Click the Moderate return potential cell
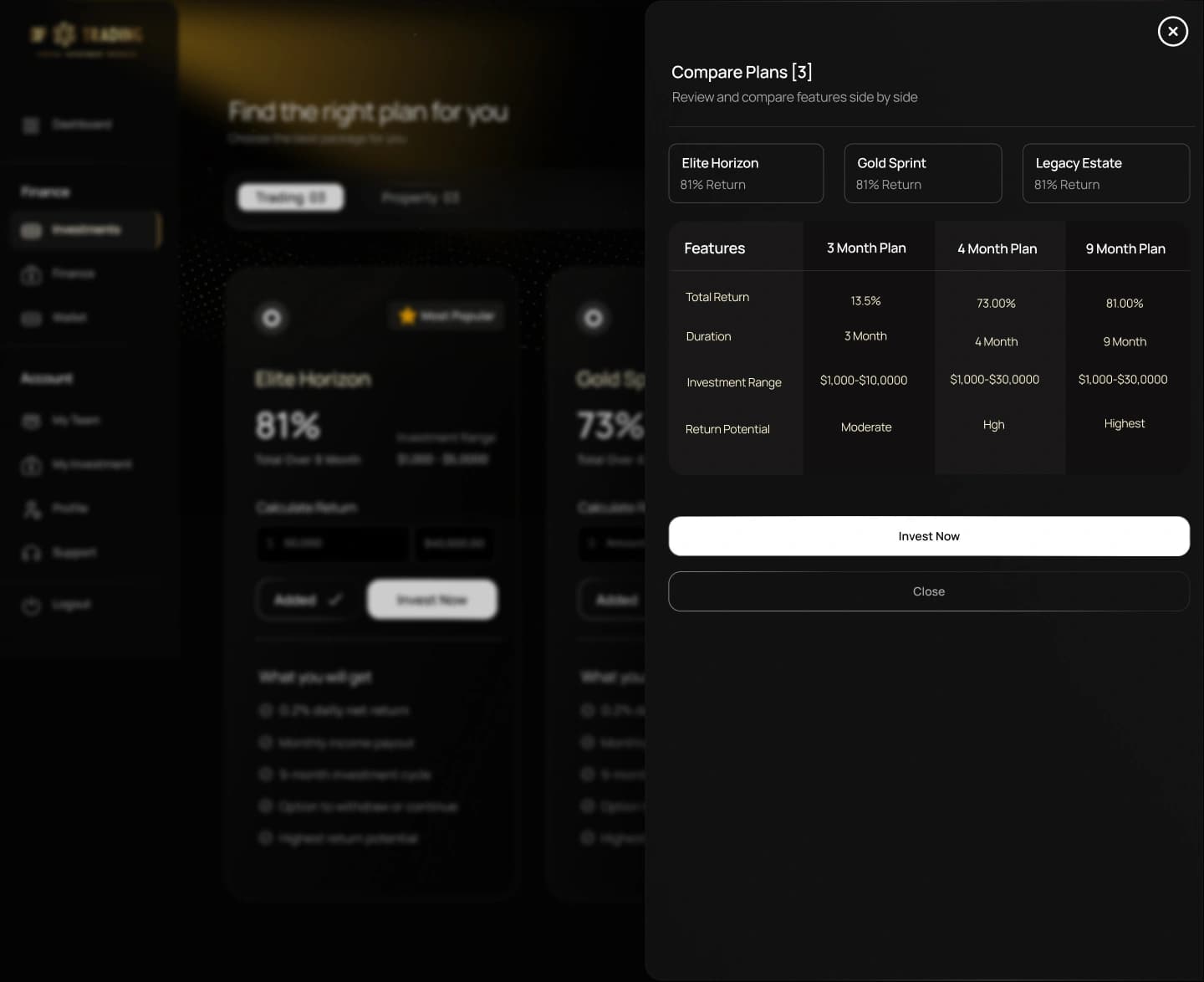 click(866, 427)
